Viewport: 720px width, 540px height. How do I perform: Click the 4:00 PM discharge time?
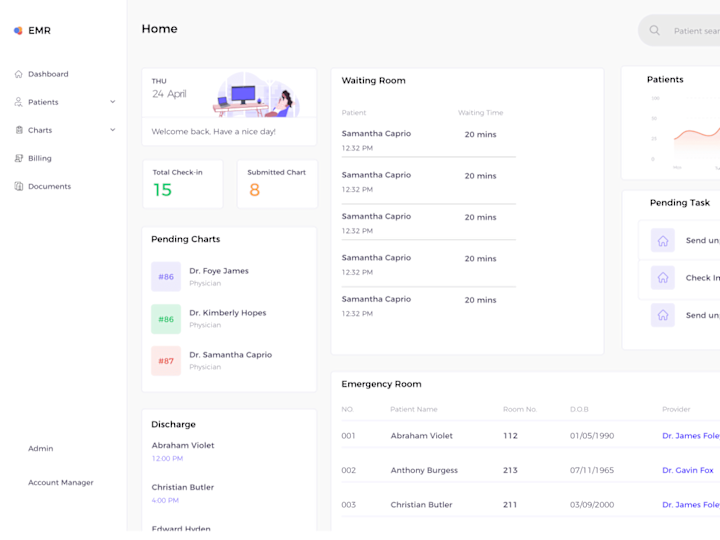(x=165, y=500)
